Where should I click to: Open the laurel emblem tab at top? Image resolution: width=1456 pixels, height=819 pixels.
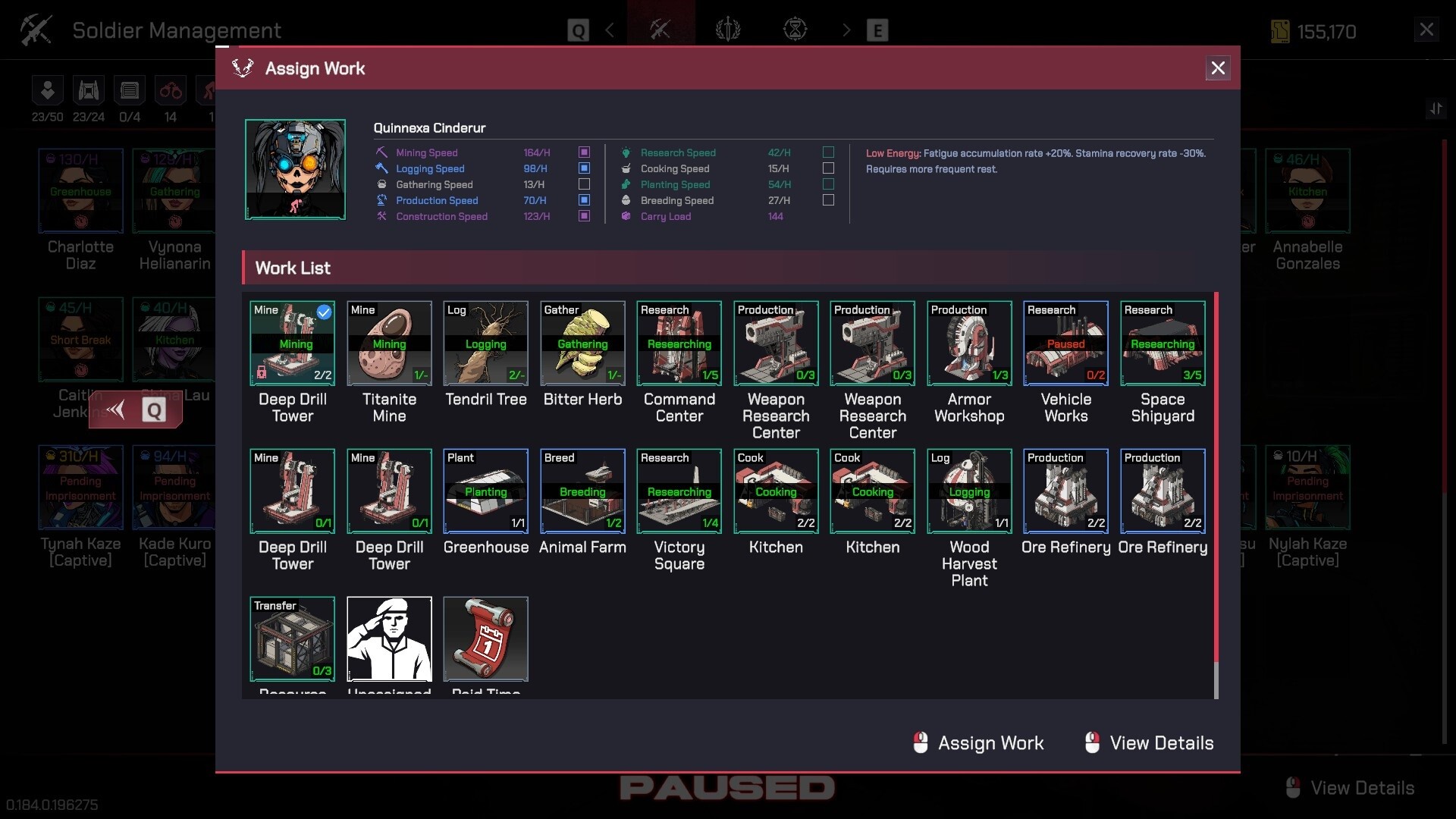click(x=728, y=30)
